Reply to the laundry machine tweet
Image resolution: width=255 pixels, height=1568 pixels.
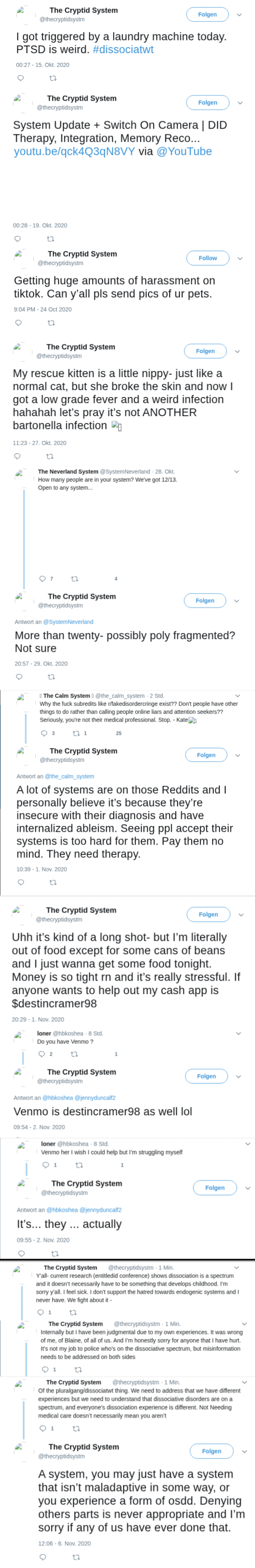21,78
